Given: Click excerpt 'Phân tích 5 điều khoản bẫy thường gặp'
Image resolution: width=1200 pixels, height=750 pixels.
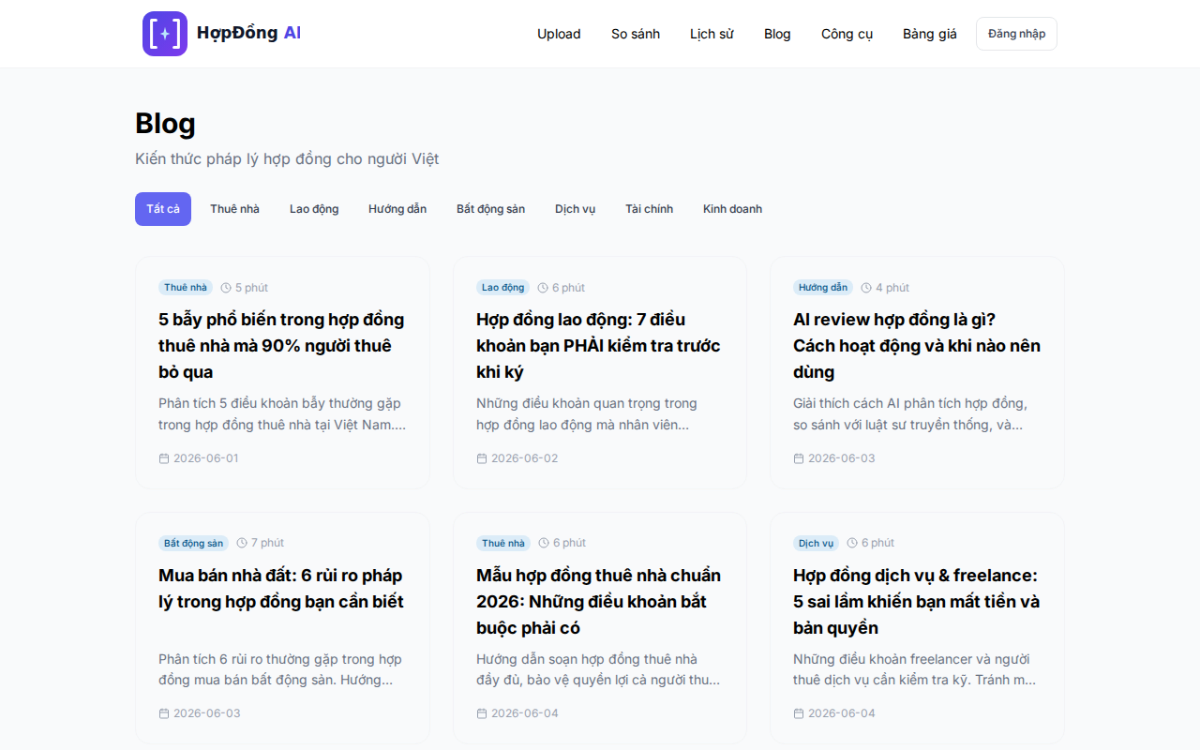Looking at the screenshot, I should click(282, 414).
